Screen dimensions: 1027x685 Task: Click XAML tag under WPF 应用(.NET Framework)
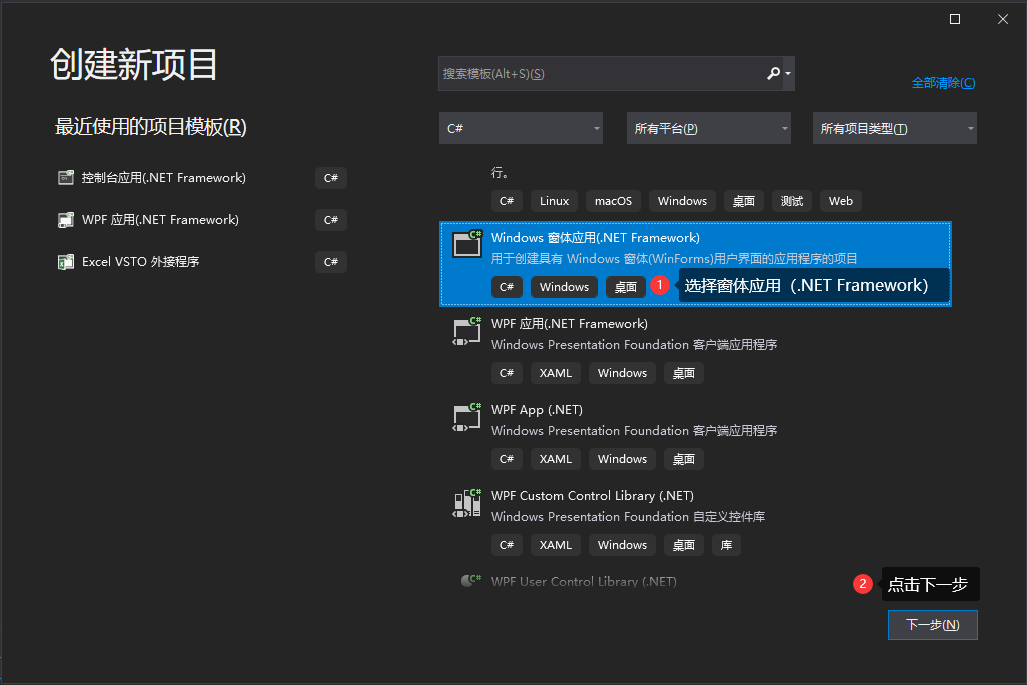[x=555, y=373]
